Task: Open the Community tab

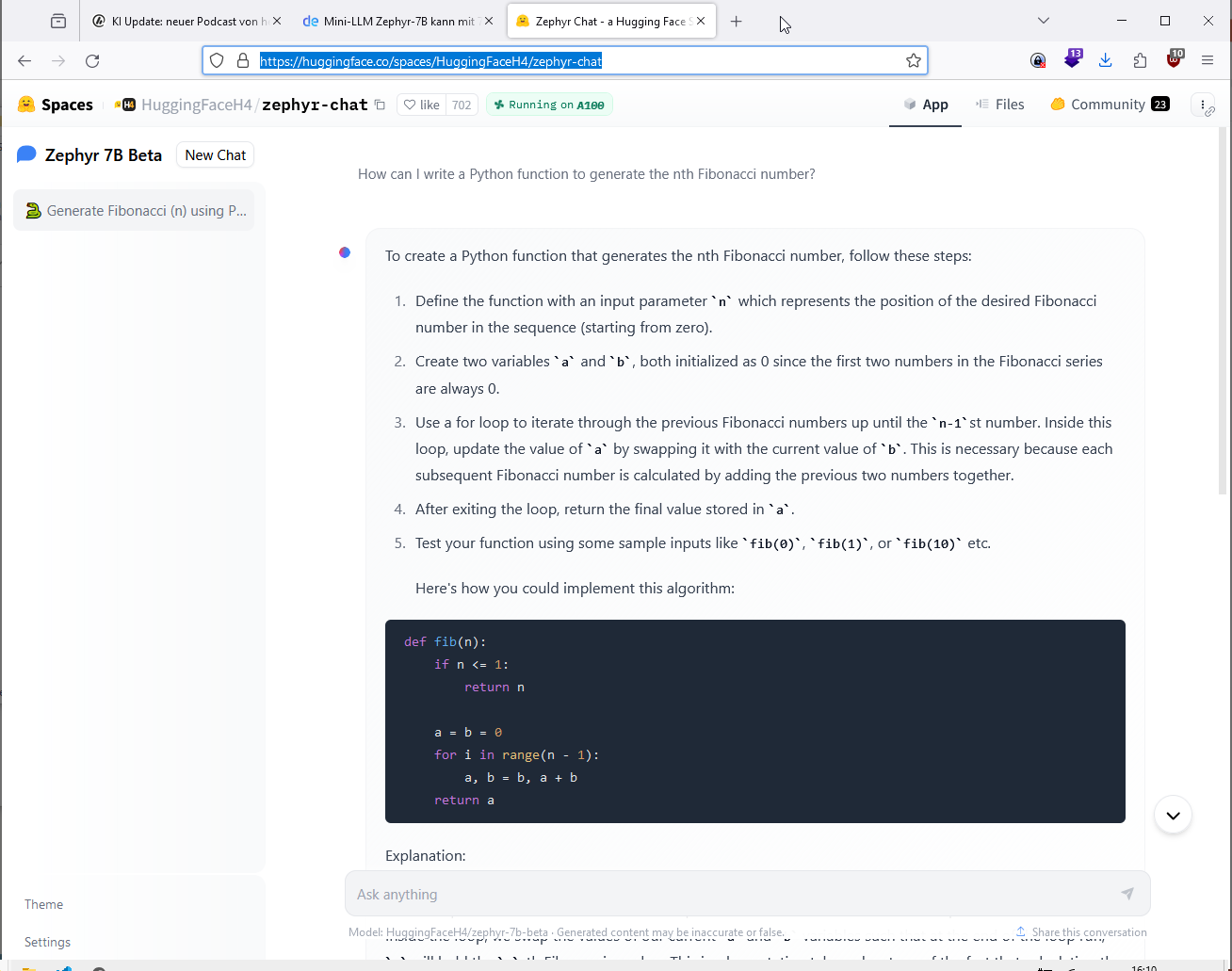Action: (x=1110, y=105)
